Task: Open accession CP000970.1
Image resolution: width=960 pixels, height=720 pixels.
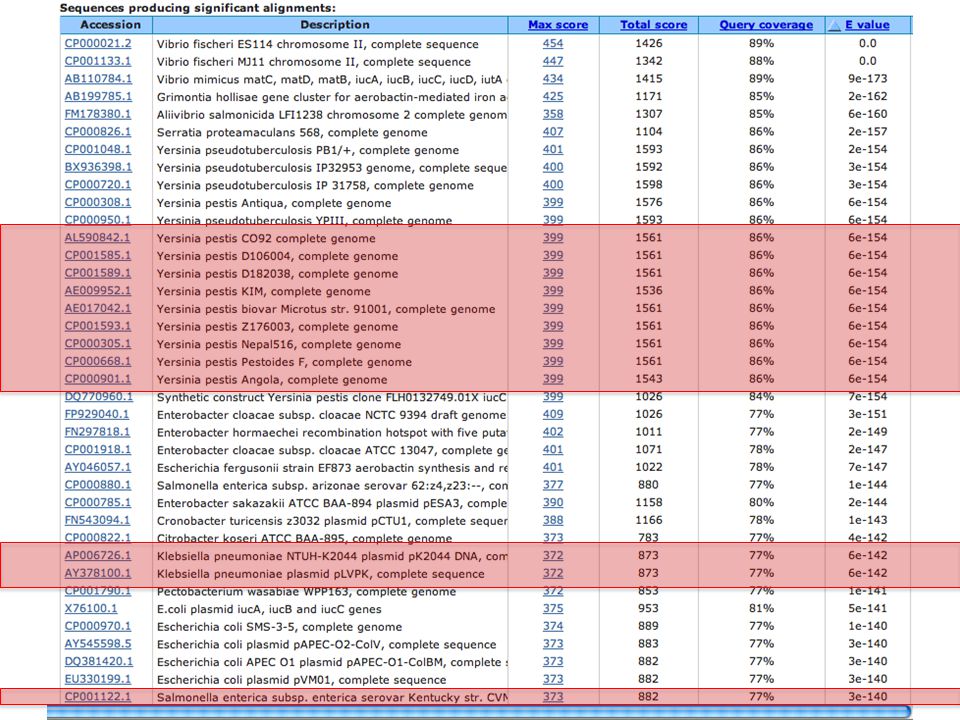Action: (98, 627)
